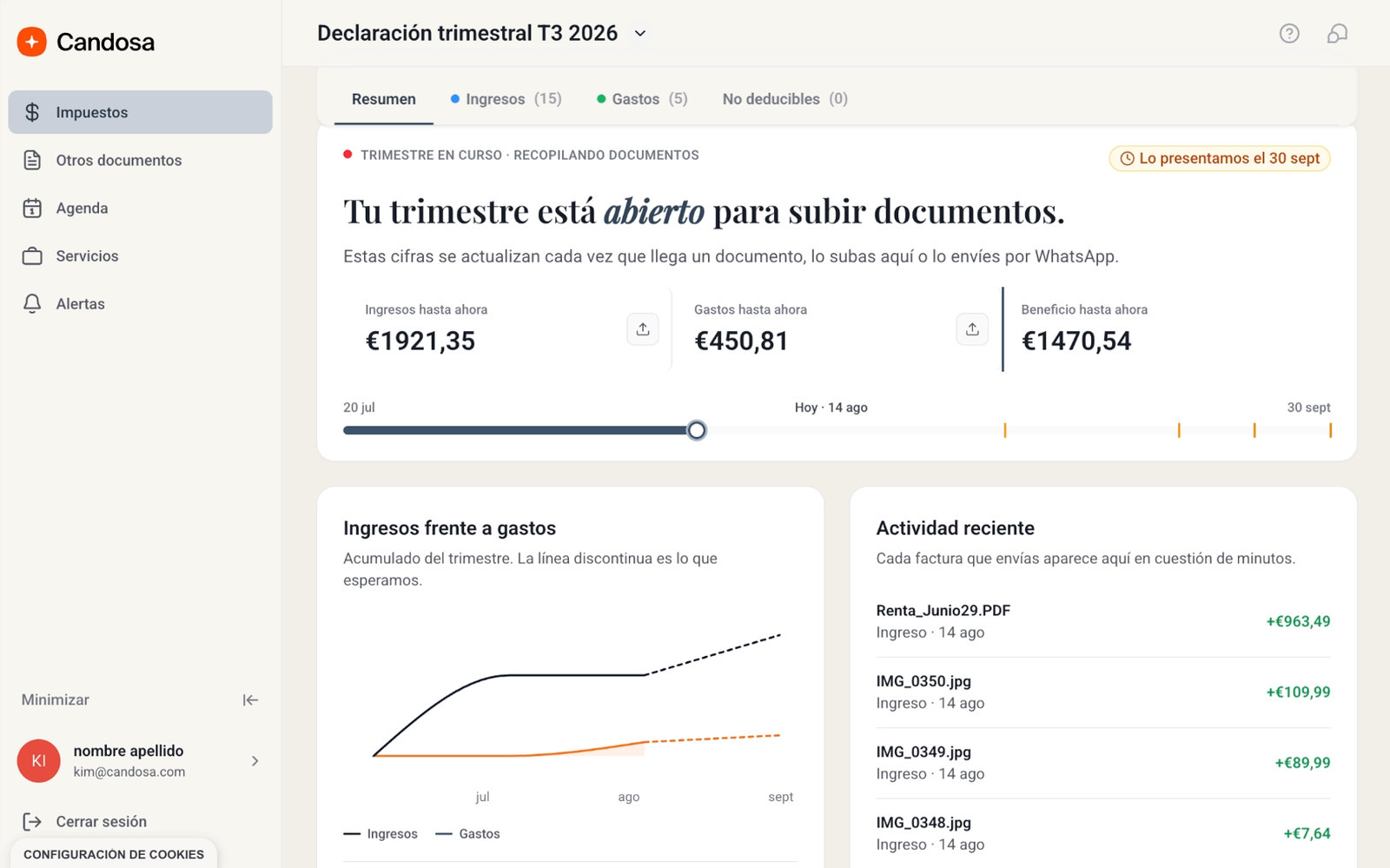
Task: Click upload icon beside Gastos hasta ahora
Action: pos(972,329)
